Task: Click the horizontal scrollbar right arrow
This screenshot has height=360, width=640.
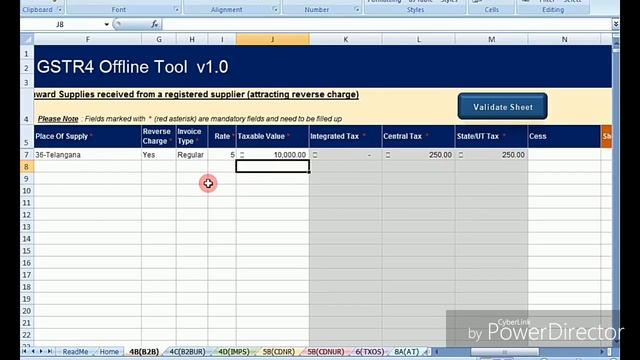Action: 602,351
